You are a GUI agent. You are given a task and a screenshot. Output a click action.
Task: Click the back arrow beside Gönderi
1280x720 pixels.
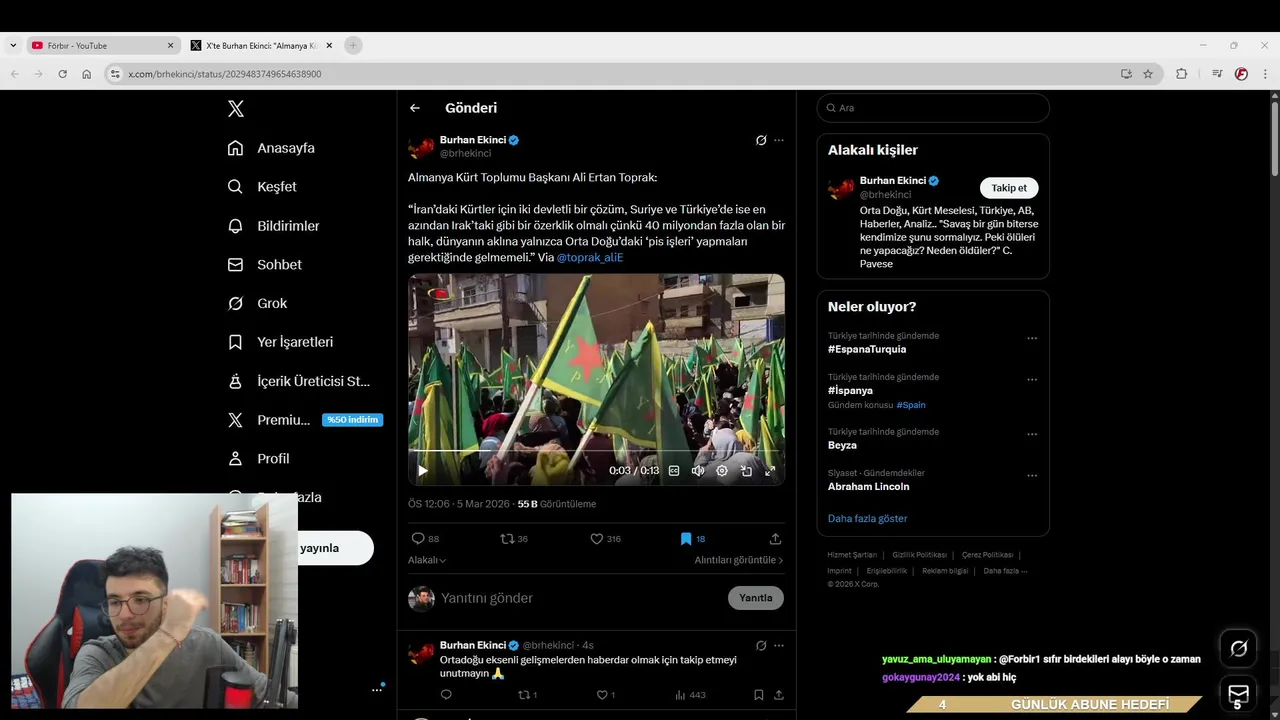pyautogui.click(x=415, y=108)
